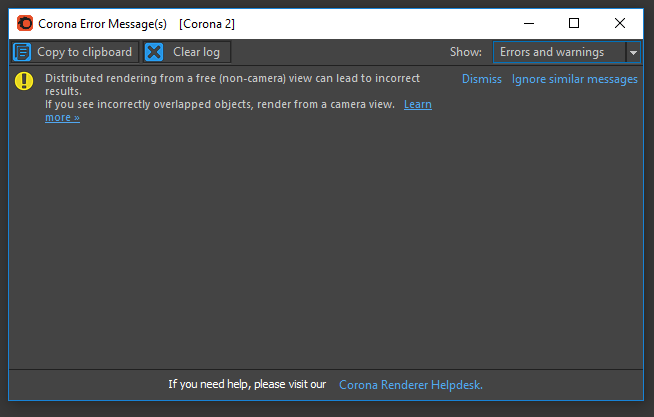The width and height of the screenshot is (654, 417).
Task: Click the clipboard document icon
Action: tap(22, 52)
